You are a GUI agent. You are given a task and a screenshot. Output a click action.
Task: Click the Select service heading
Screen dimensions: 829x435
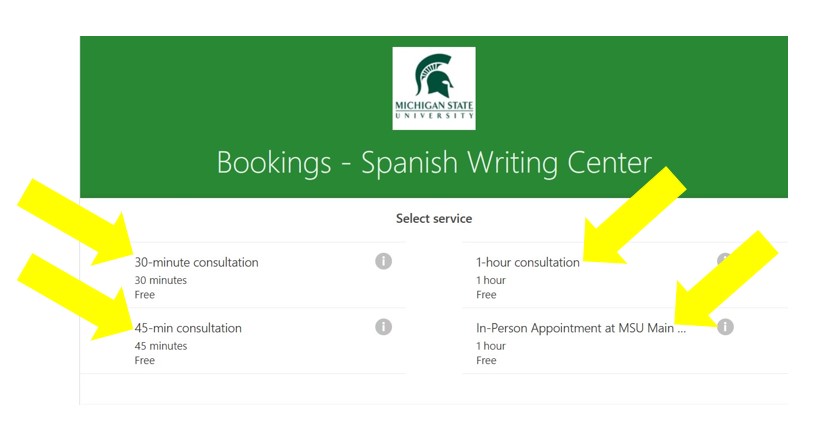[434, 218]
